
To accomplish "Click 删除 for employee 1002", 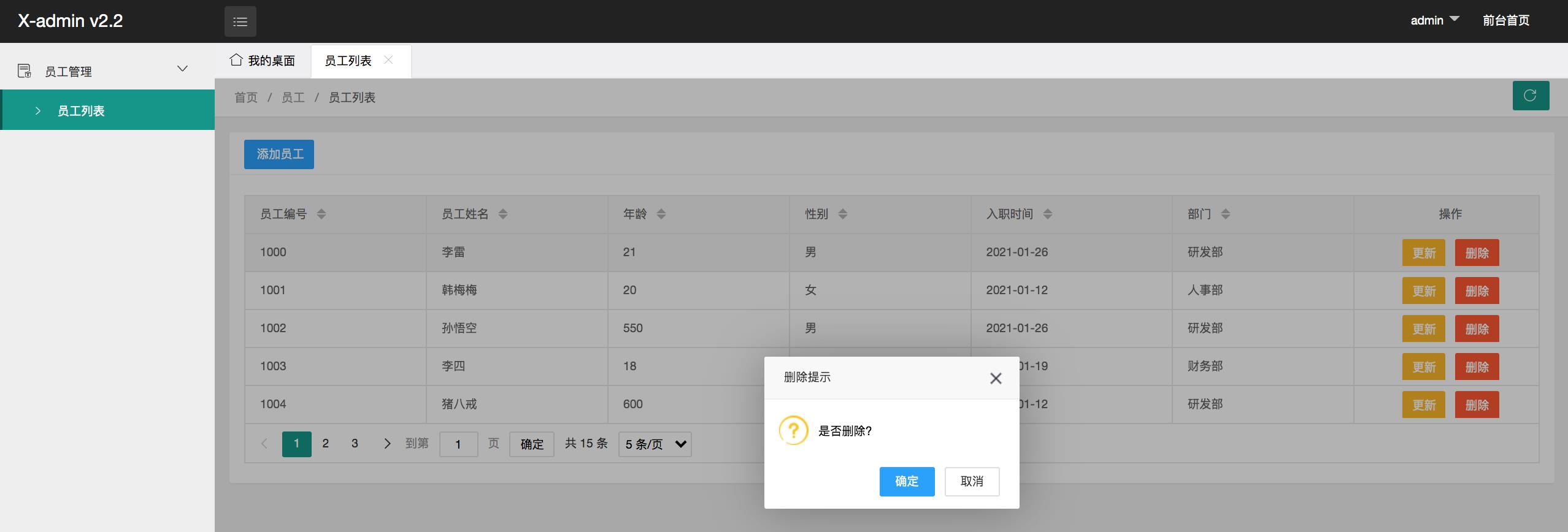I will (x=1477, y=329).
